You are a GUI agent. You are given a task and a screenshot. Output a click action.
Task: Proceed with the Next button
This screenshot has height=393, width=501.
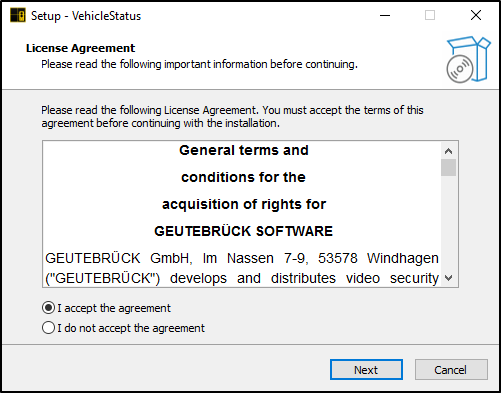[x=366, y=369]
